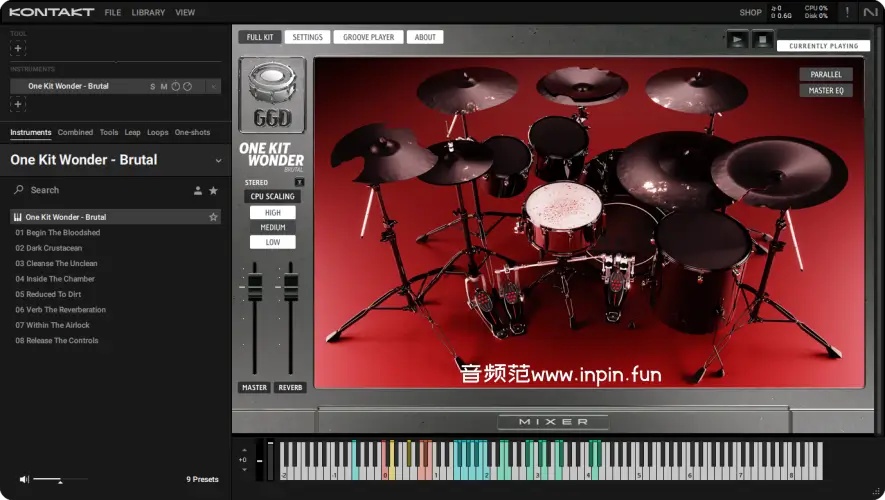Open the Library menu
Viewport: 885px width, 500px height.
coord(148,13)
